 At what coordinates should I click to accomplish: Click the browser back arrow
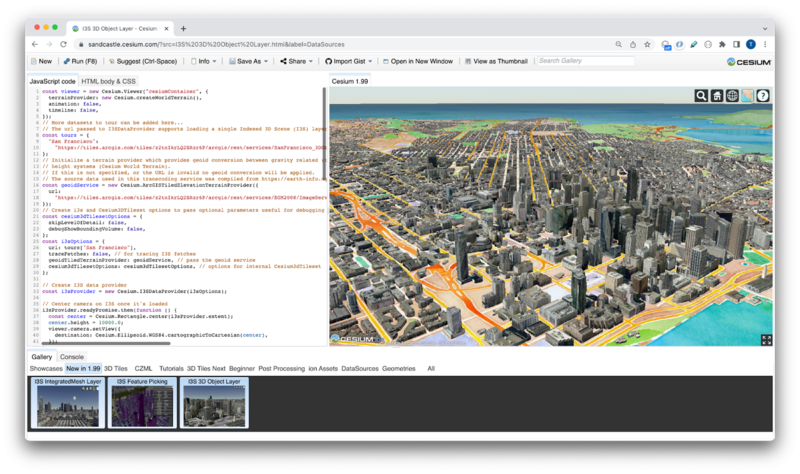pyautogui.click(x=35, y=44)
